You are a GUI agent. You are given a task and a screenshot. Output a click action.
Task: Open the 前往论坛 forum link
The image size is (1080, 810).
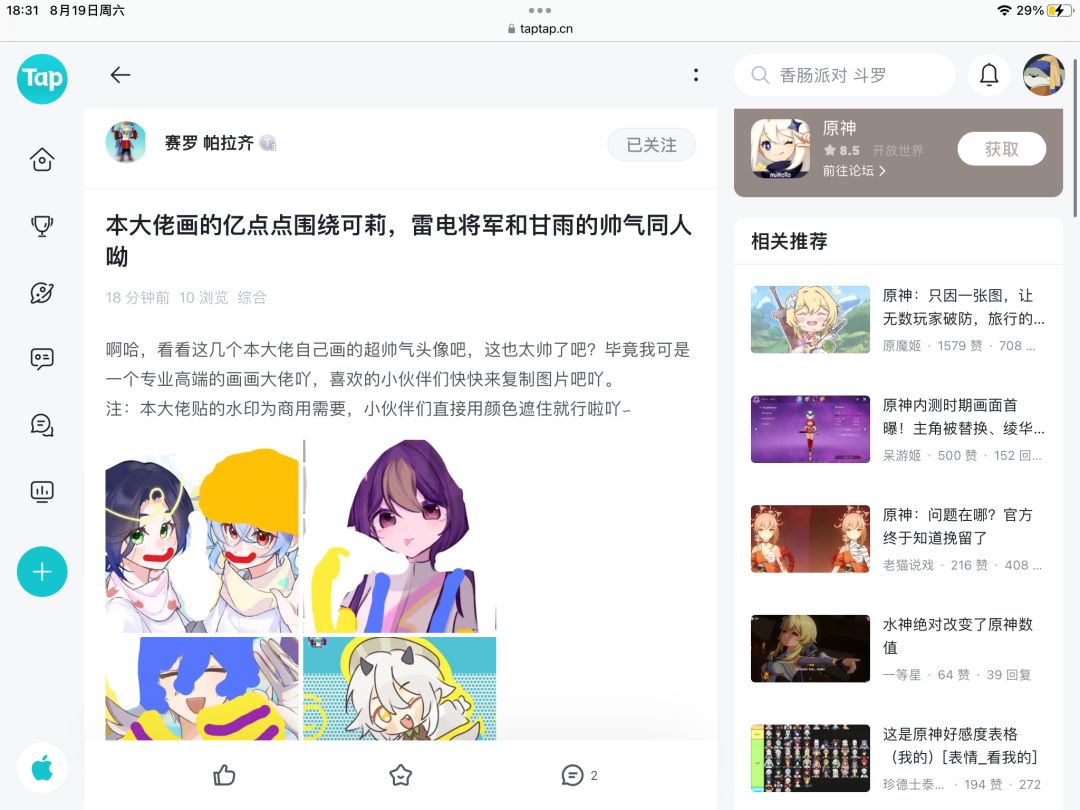(854, 170)
